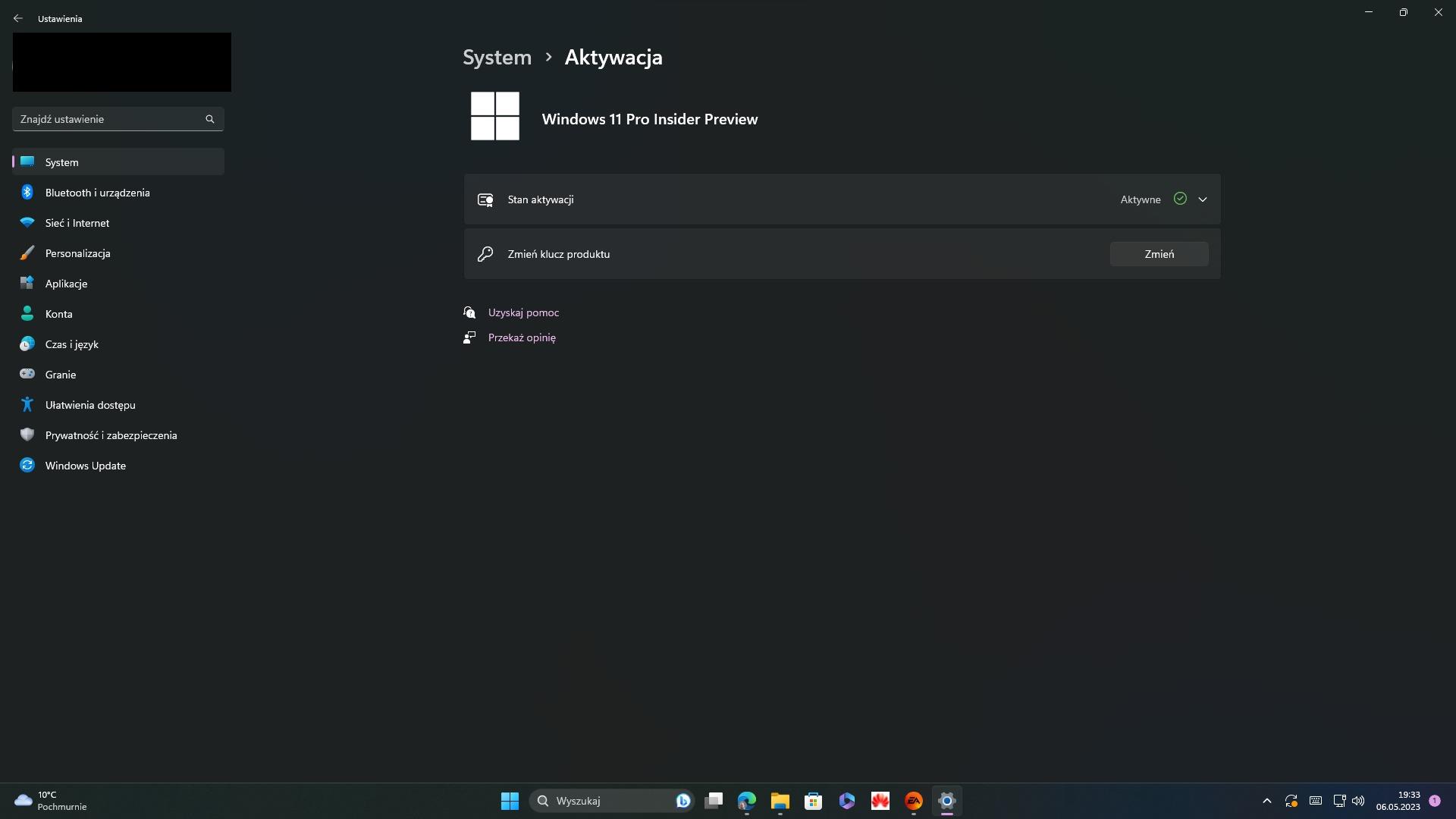1456x819 pixels.
Task: Show hidden tray icons with the chevron
Action: tap(1266, 801)
